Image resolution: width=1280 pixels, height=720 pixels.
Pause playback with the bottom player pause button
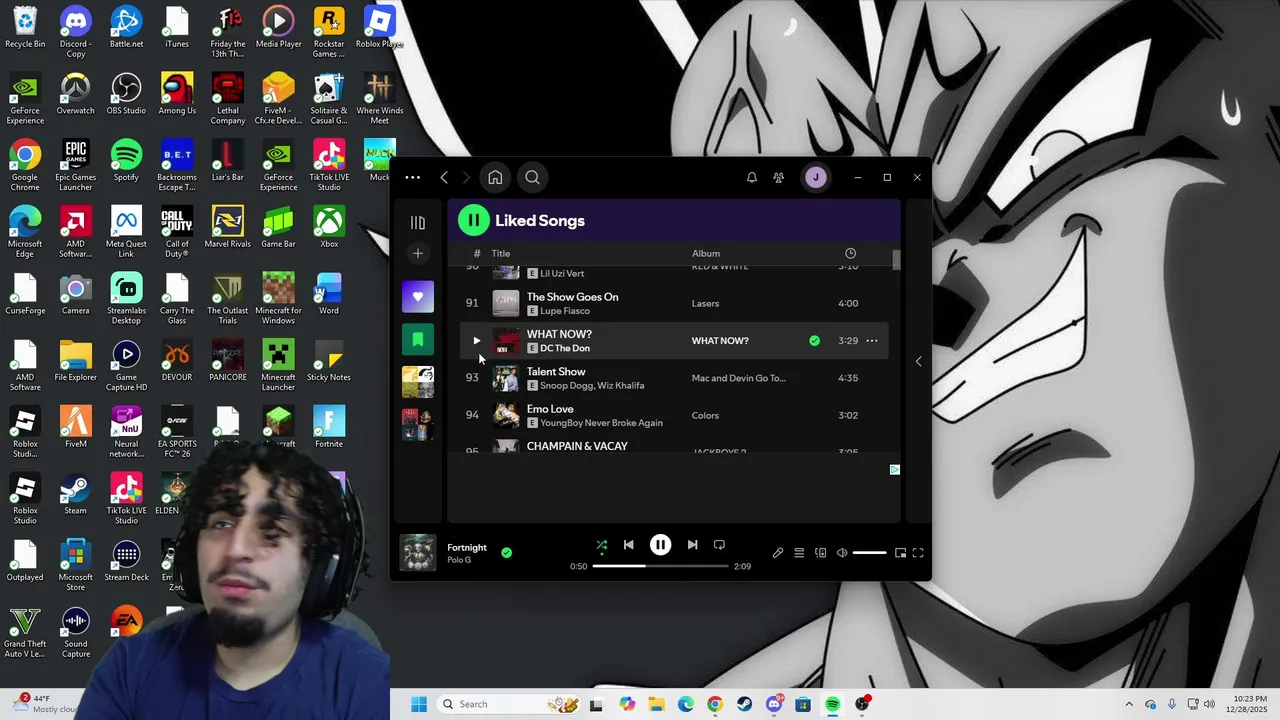(x=660, y=545)
